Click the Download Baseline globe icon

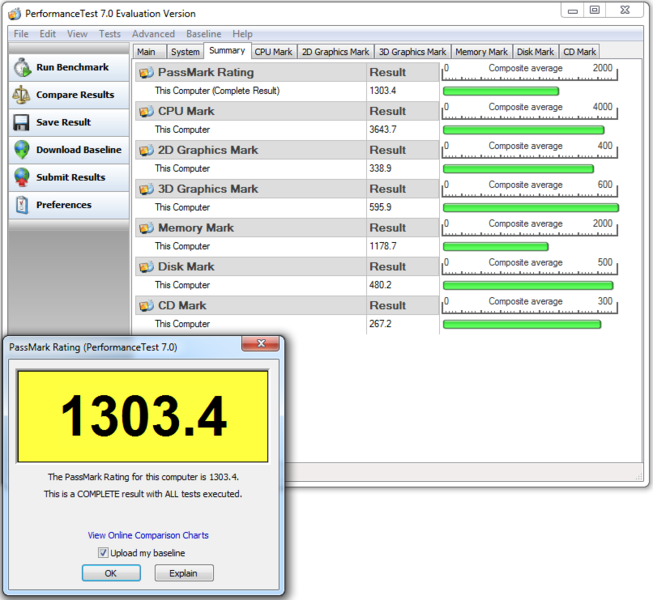21,150
